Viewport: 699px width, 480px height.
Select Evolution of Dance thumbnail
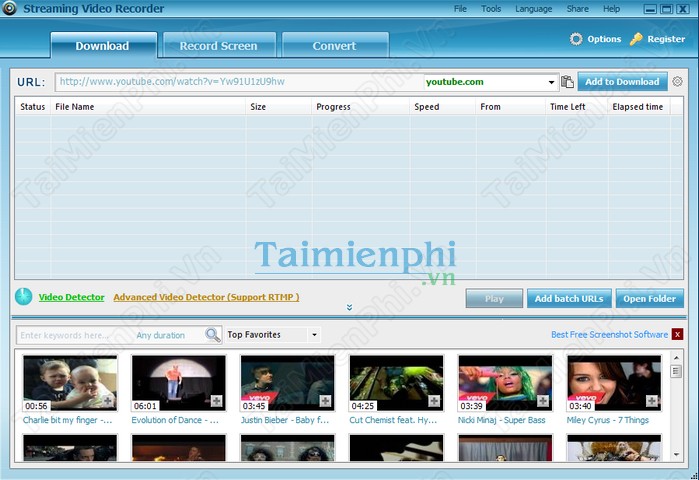point(179,383)
